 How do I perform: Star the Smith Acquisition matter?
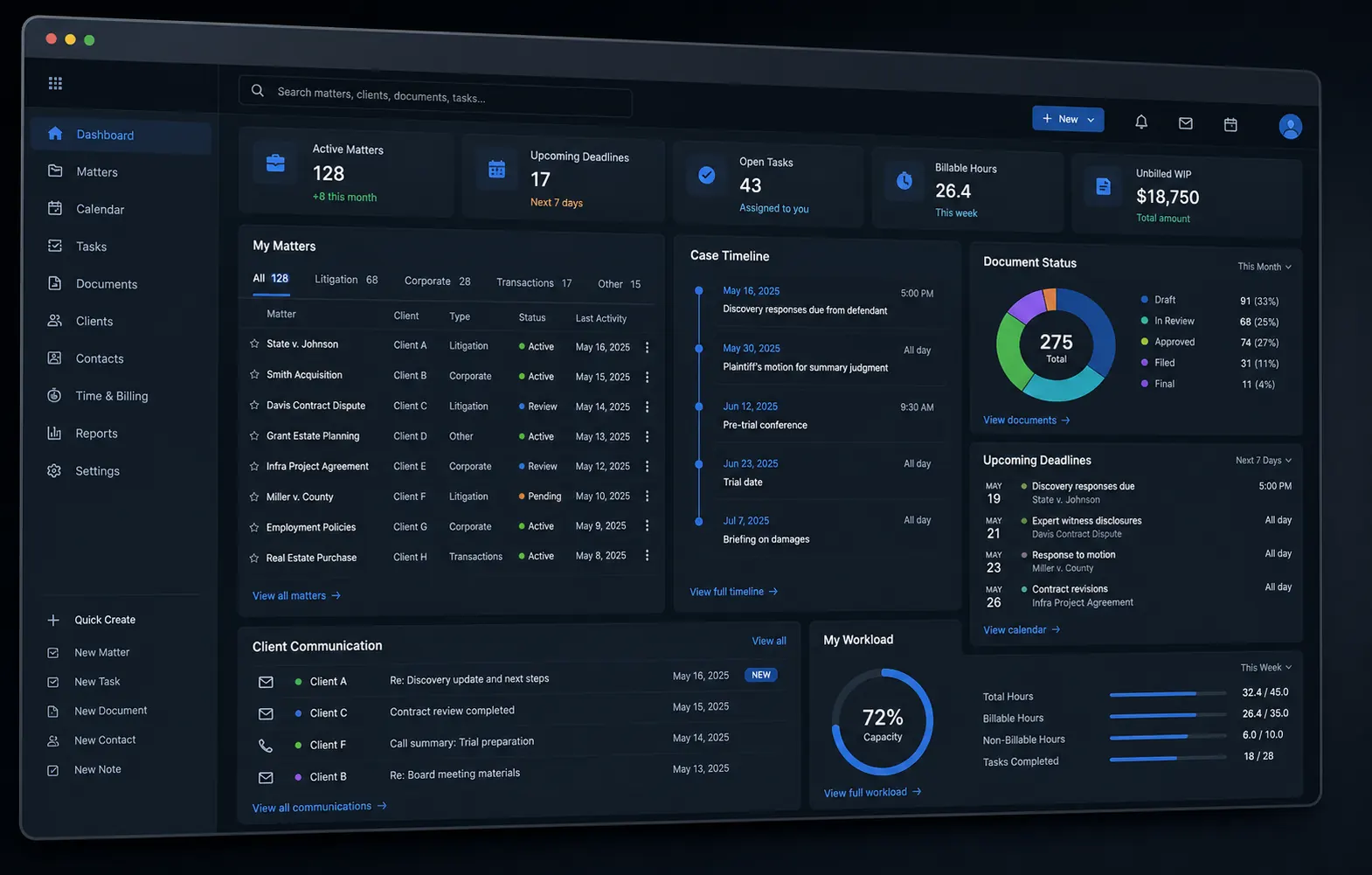pos(254,374)
